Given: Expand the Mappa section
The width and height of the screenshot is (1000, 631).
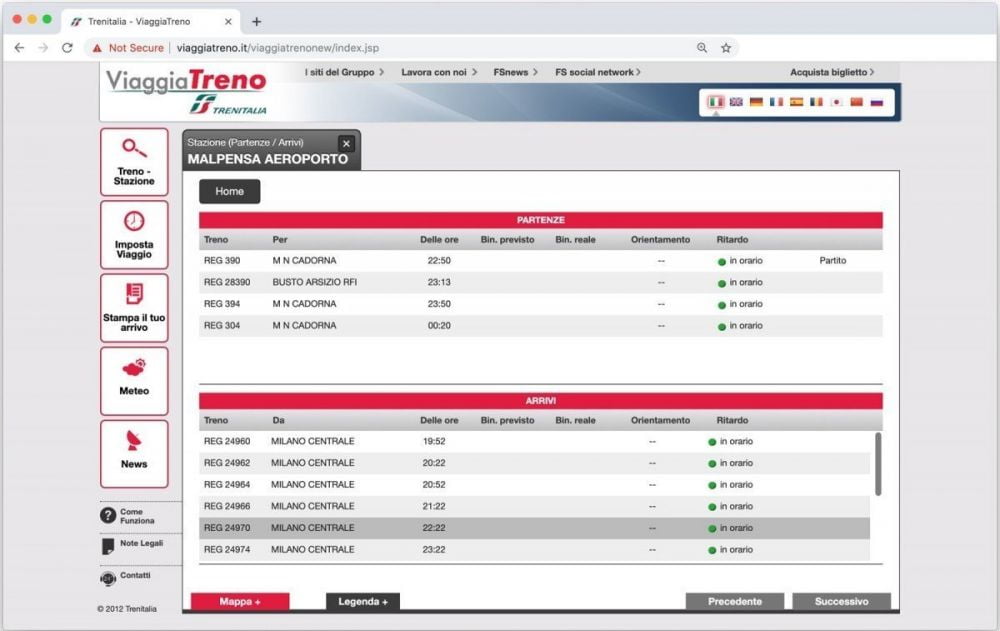Looking at the screenshot, I should pyautogui.click(x=242, y=601).
